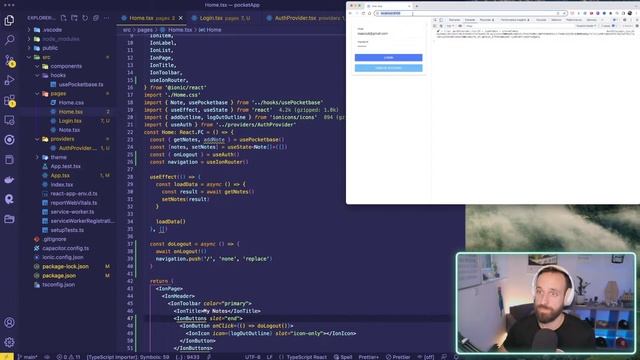
Task: Click the UTF-8 encoding status item
Action: [x=253, y=357]
